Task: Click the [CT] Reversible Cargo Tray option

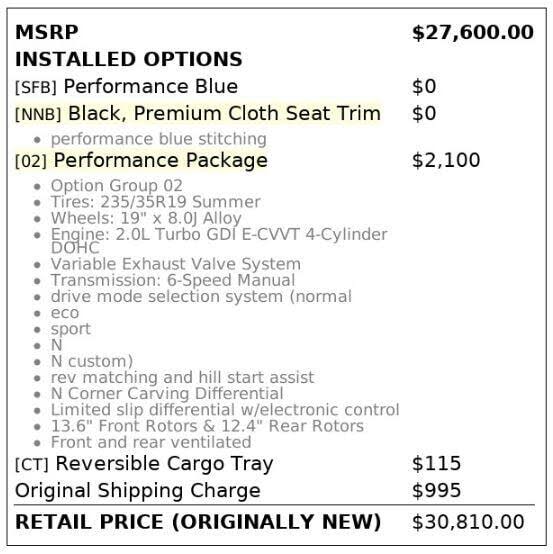Action: click(144, 464)
